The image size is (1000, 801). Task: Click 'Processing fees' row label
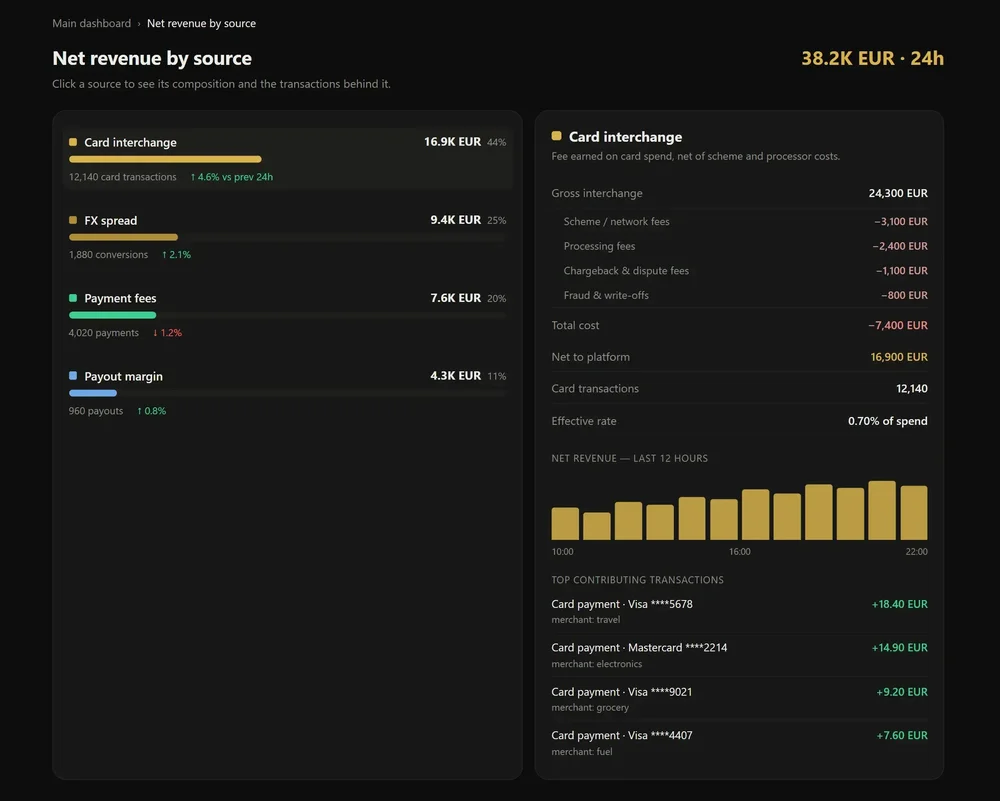point(599,246)
